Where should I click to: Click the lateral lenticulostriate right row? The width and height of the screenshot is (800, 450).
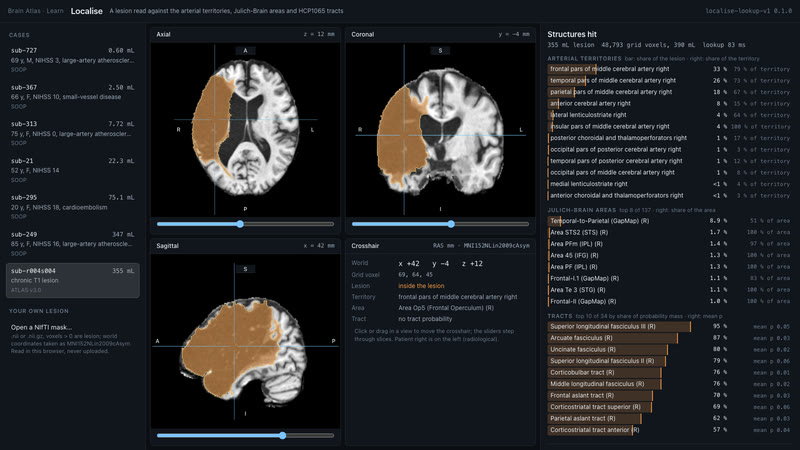[x=669, y=115]
